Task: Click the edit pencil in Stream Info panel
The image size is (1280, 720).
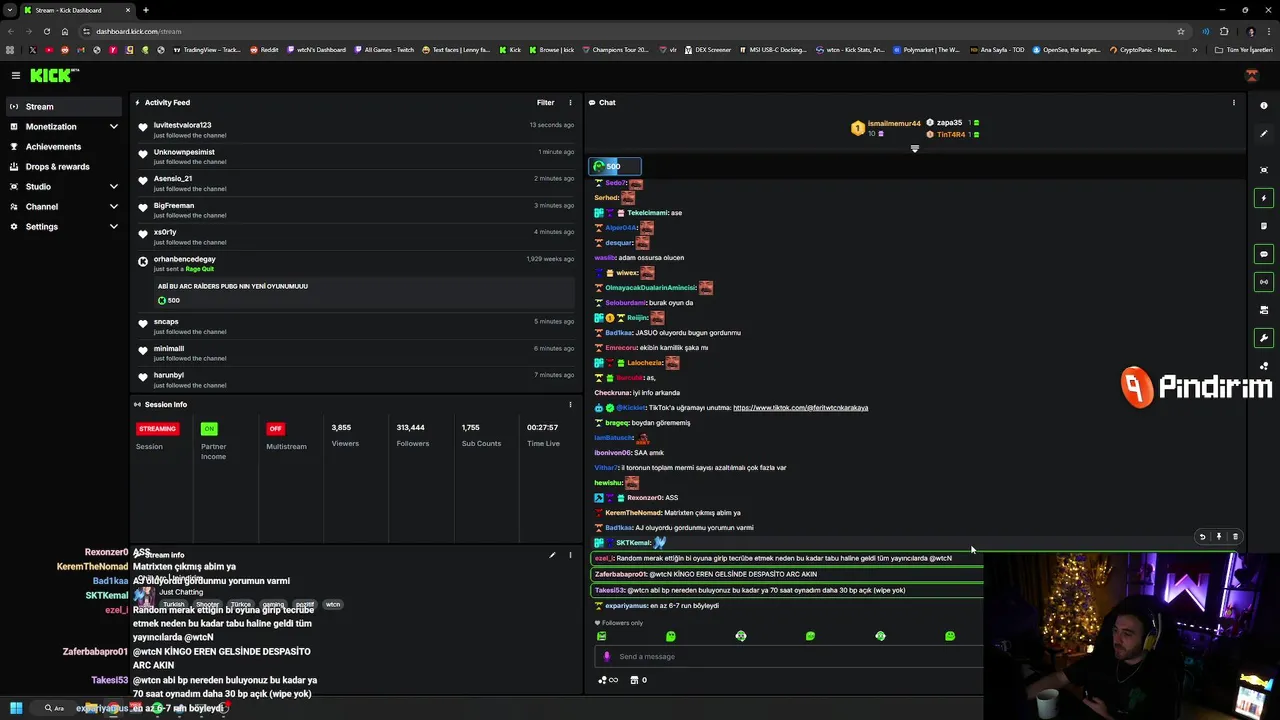Action: pos(552,555)
